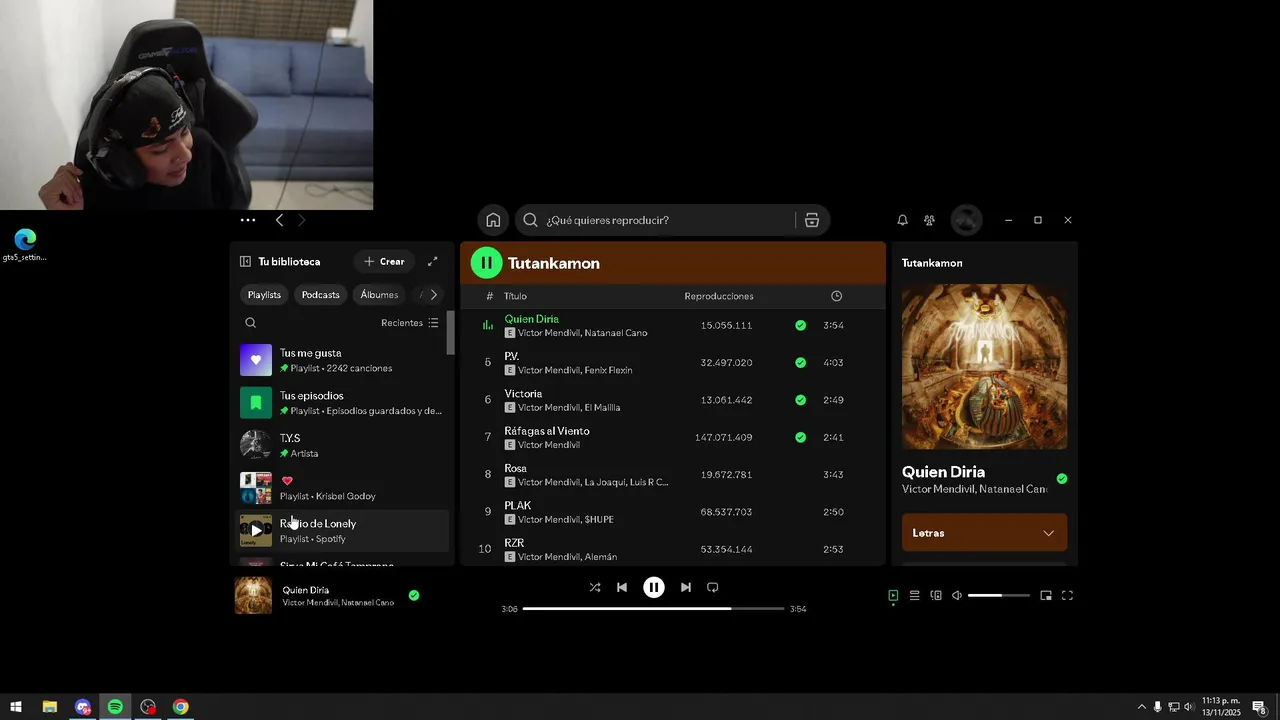Enter full screen mode

tap(1067, 596)
